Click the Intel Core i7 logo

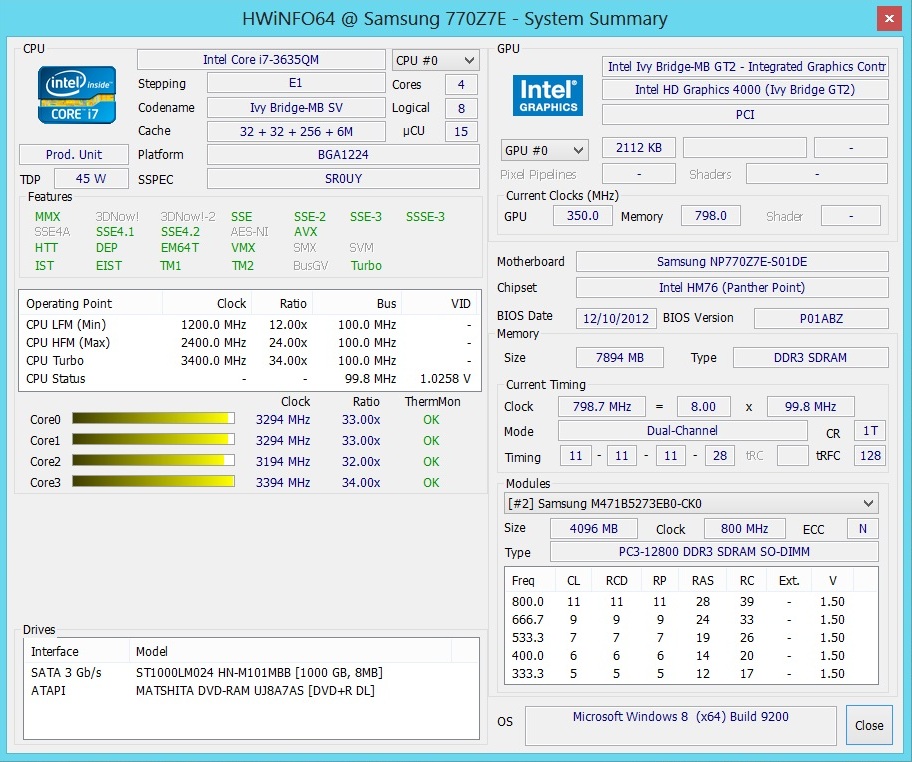(x=77, y=95)
